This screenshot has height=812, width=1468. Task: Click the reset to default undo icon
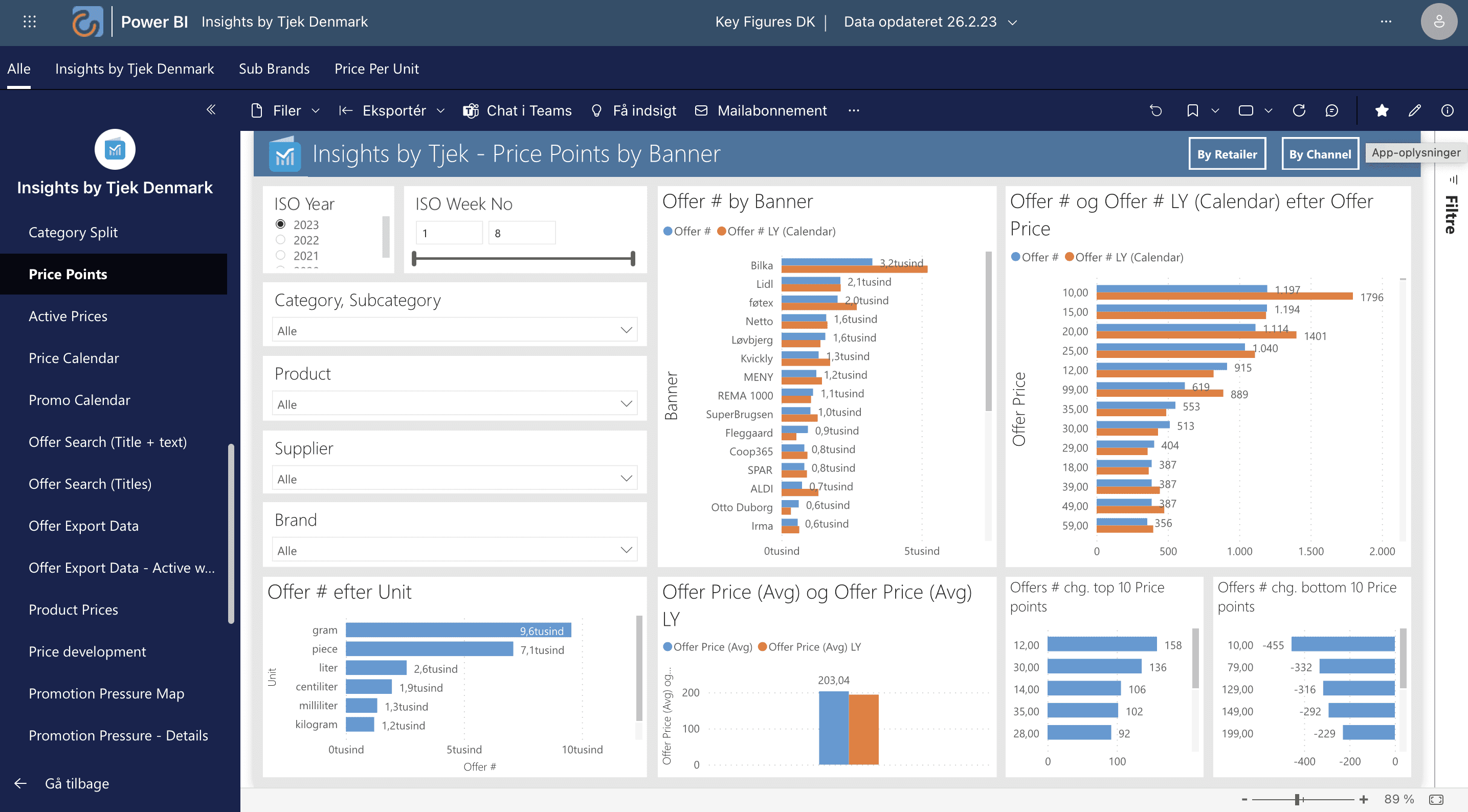coord(1155,110)
